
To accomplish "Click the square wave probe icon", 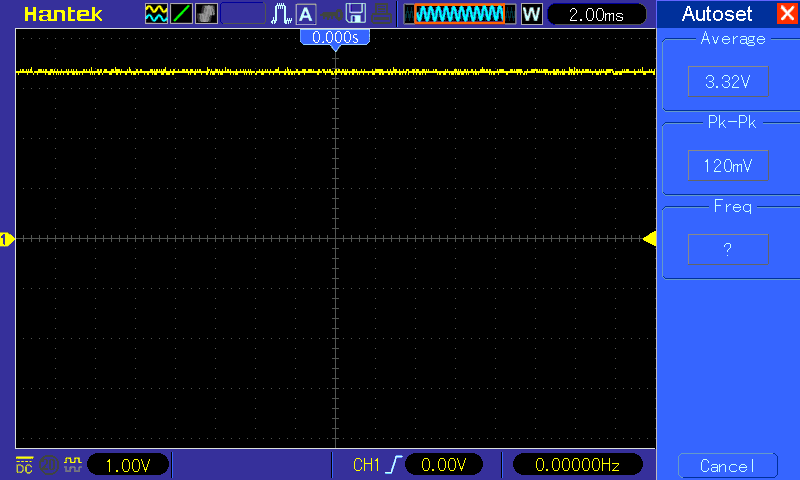I will [x=73, y=464].
